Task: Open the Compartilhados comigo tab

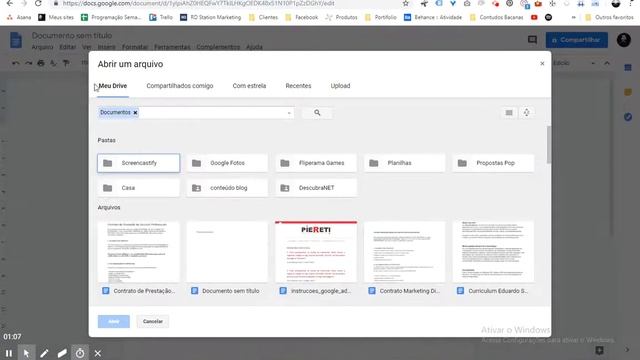Action: pos(180,86)
